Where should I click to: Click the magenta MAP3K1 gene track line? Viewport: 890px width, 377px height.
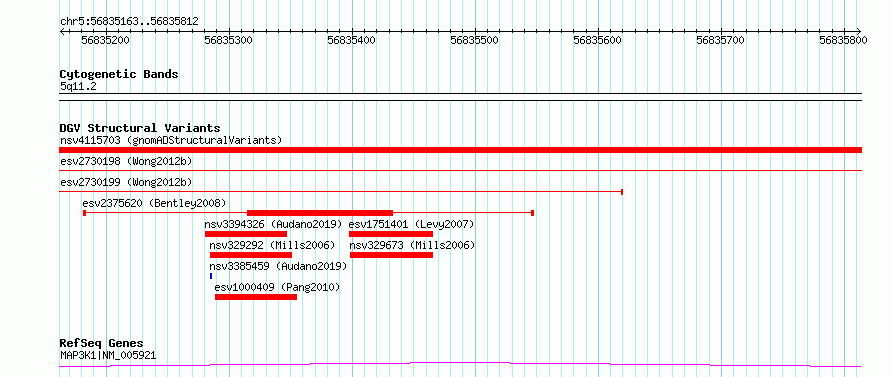[x=460, y=364]
